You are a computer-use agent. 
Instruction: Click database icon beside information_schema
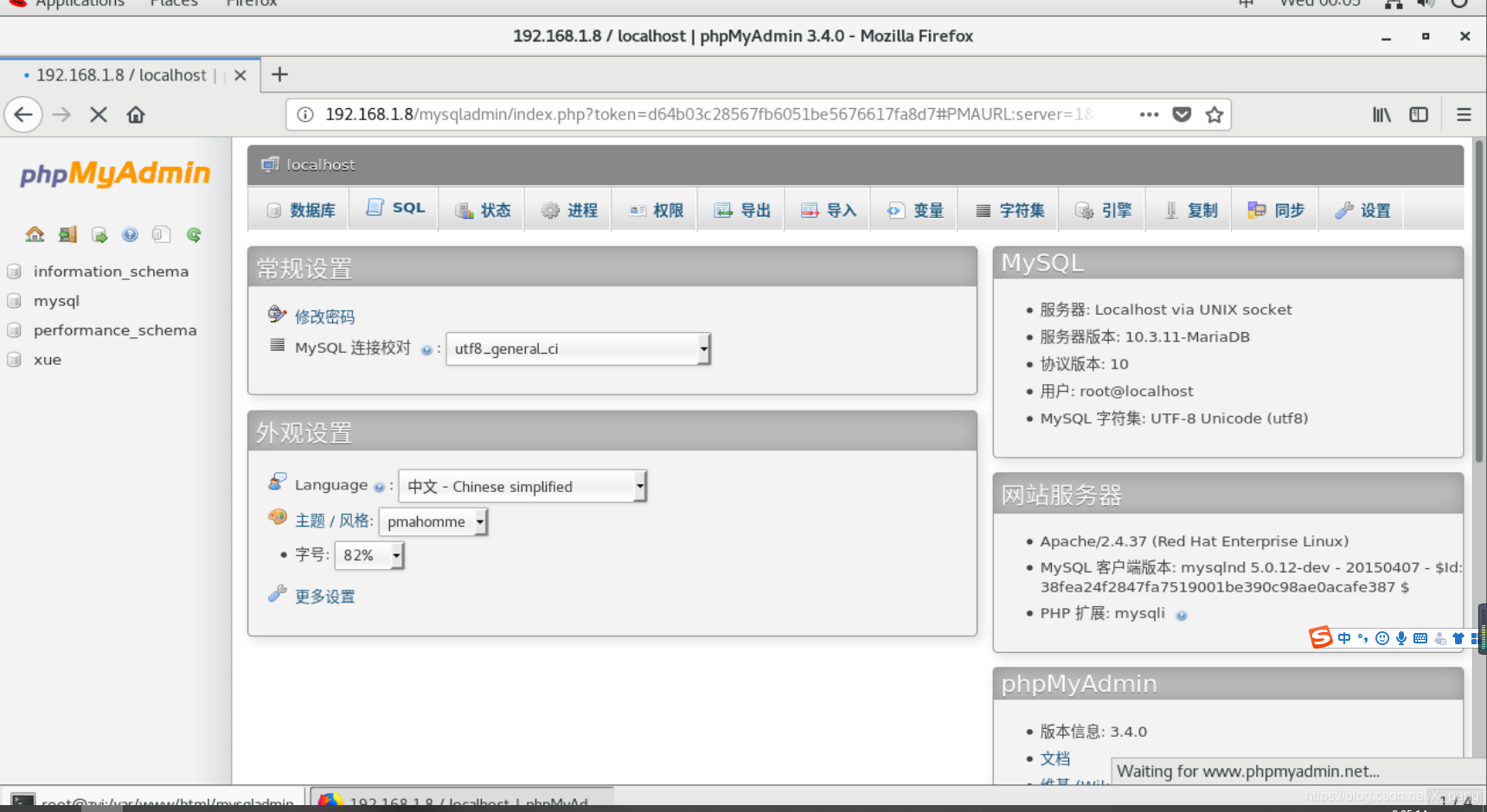(x=14, y=272)
